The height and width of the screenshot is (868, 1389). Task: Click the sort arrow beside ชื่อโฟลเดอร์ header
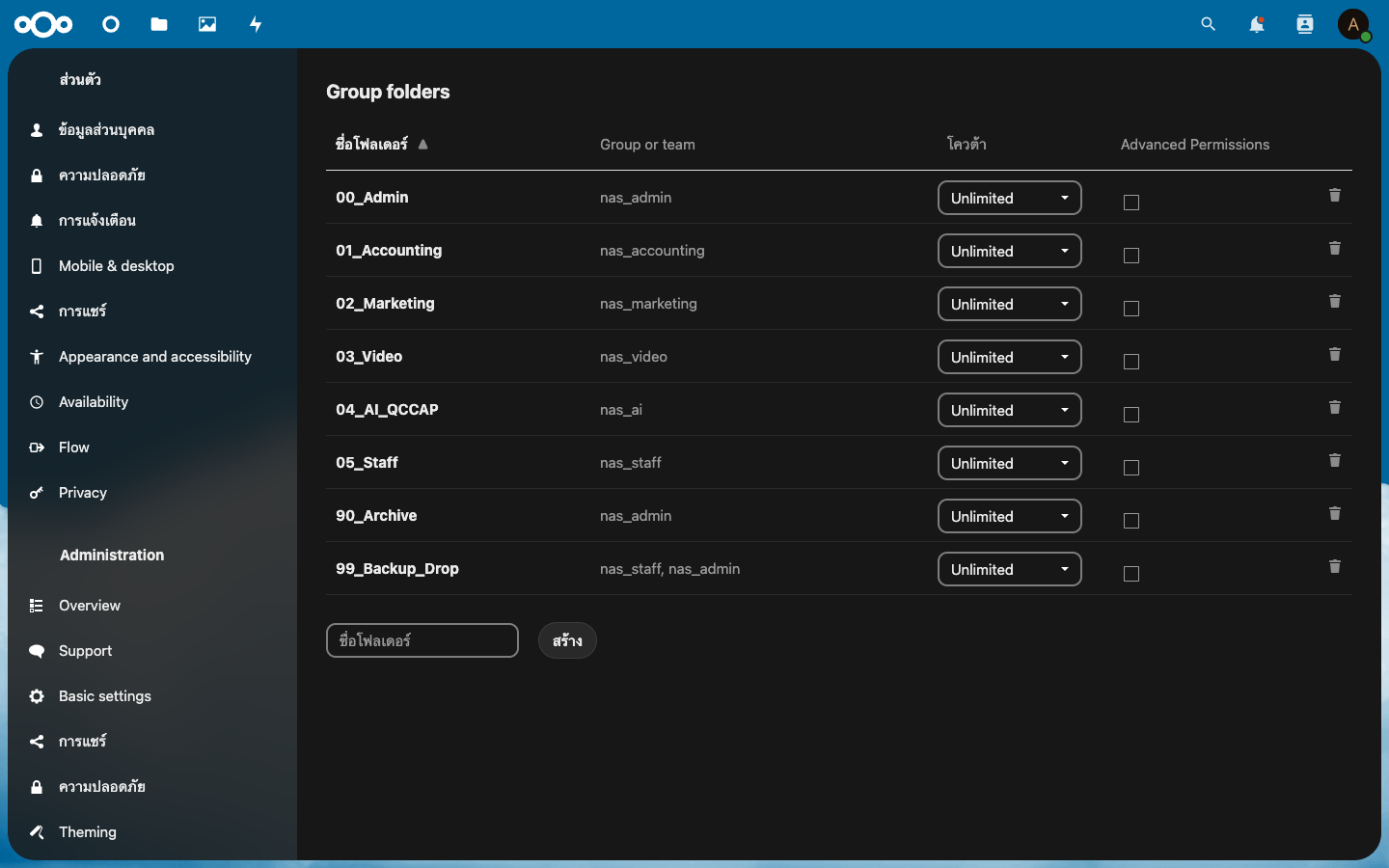(x=422, y=145)
